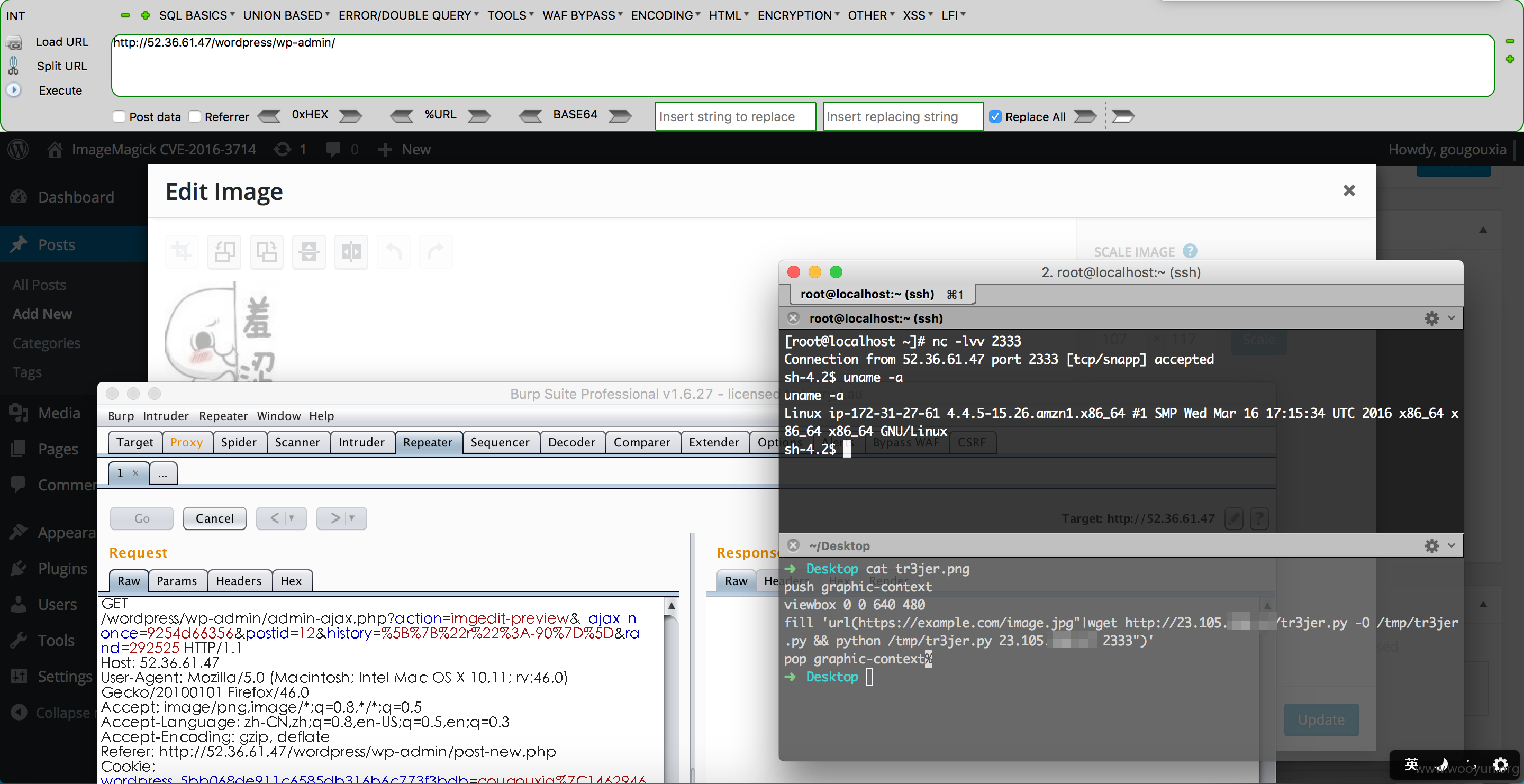Viewport: 1524px width, 784px height.
Task: Open the UNION BASED dropdown menu
Action: click(x=286, y=15)
